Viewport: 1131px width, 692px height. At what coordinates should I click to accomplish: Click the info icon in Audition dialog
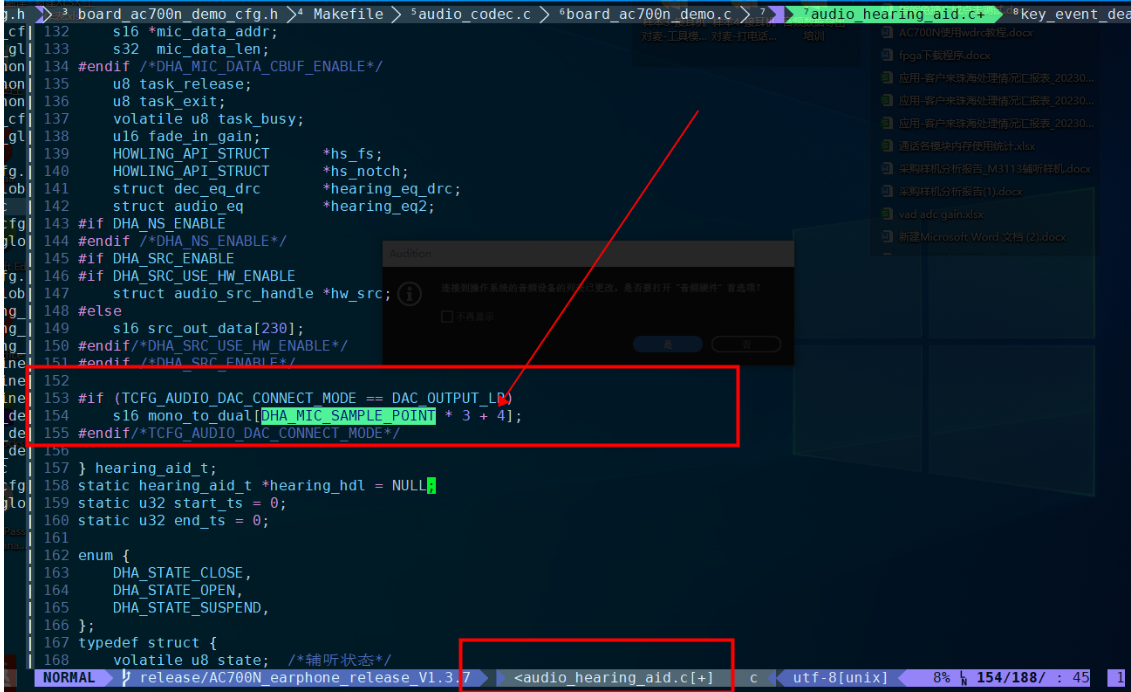pyautogui.click(x=410, y=294)
